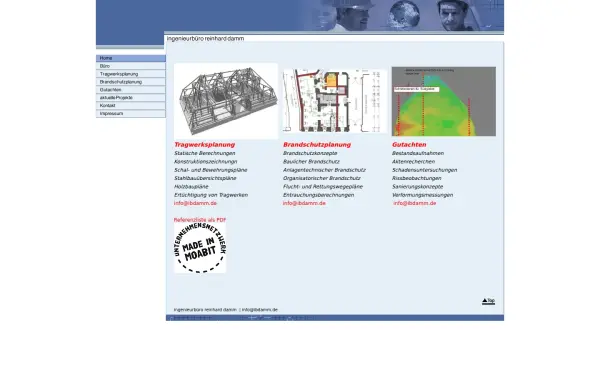Select Gutachten in the sidebar menu
The height and width of the screenshot is (375, 600).
tap(131, 90)
